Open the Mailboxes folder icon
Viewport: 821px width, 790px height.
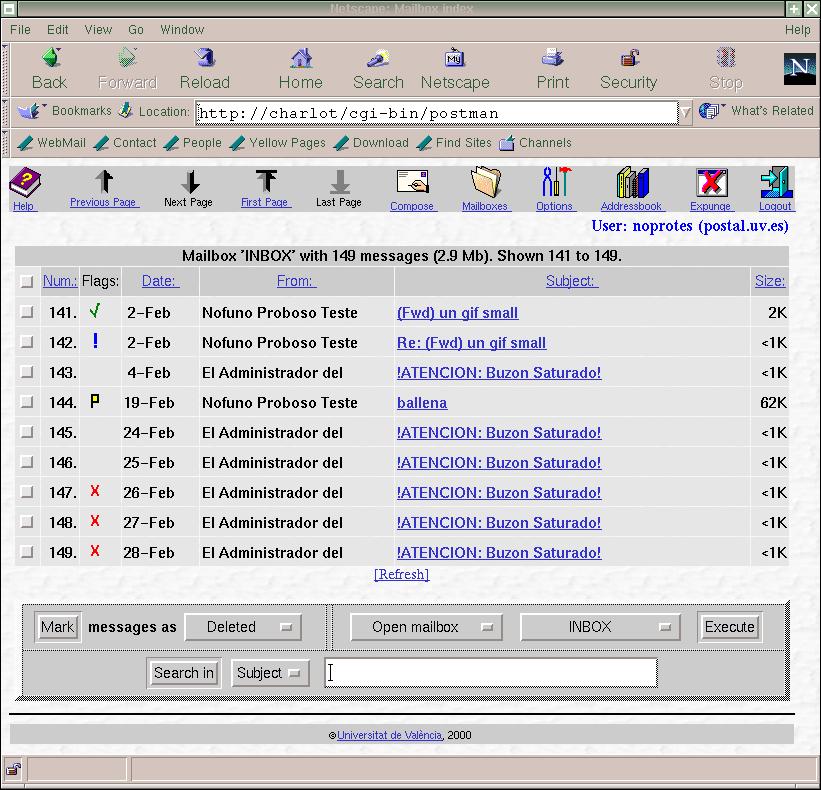point(486,182)
